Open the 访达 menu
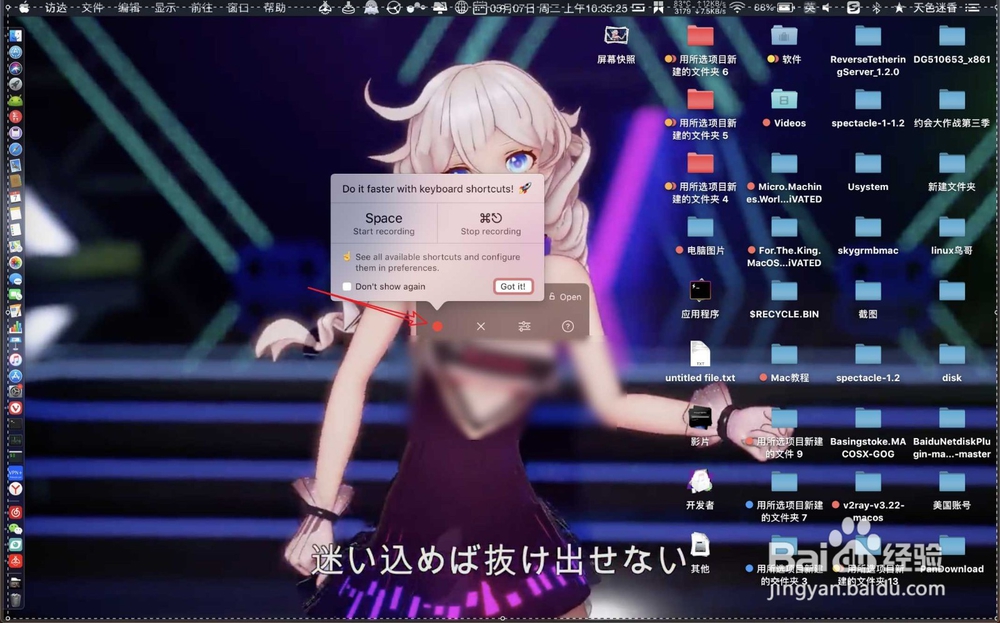 (x=56, y=8)
